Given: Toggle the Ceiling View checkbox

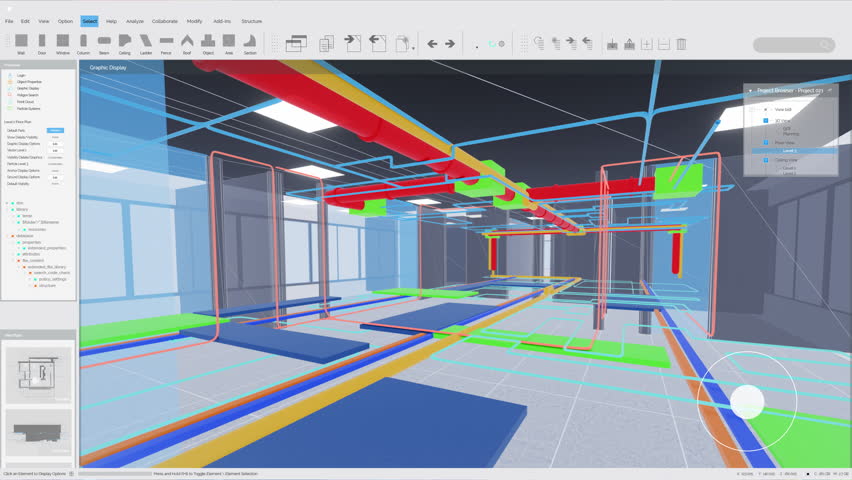Looking at the screenshot, I should click(x=766, y=159).
